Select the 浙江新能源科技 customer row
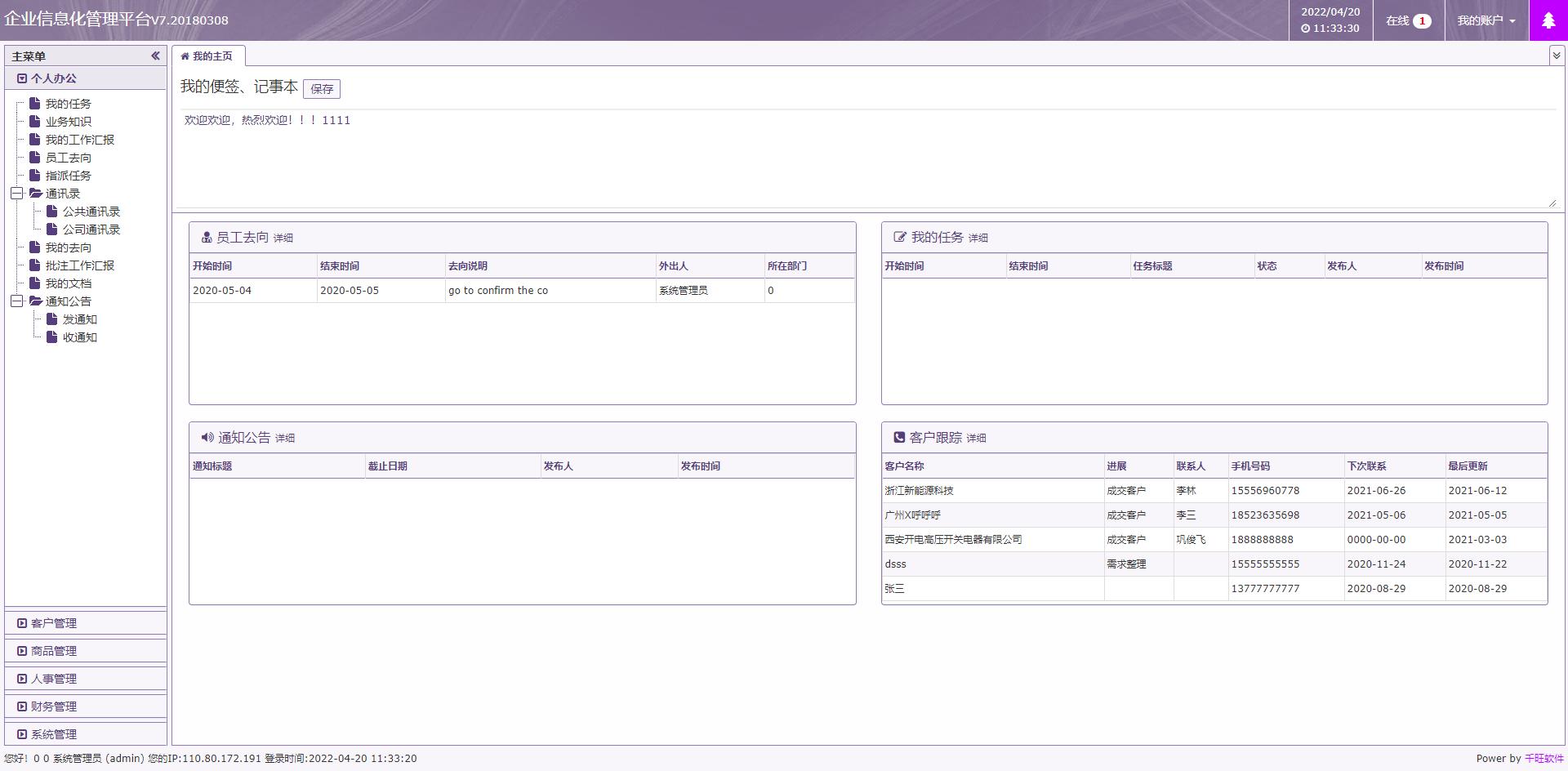 pos(1214,491)
